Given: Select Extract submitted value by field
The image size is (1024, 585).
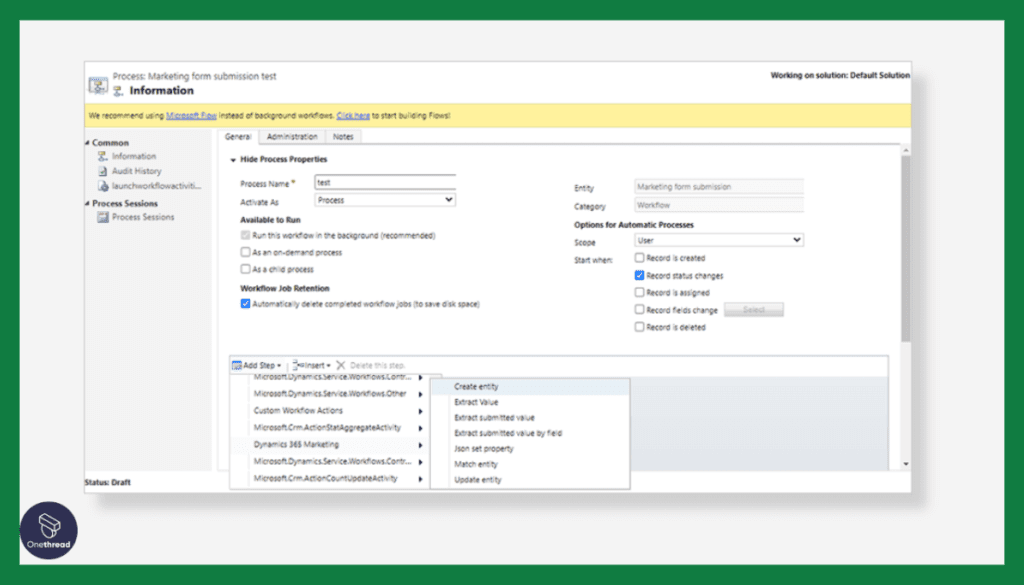Looking at the screenshot, I should tap(530, 433).
